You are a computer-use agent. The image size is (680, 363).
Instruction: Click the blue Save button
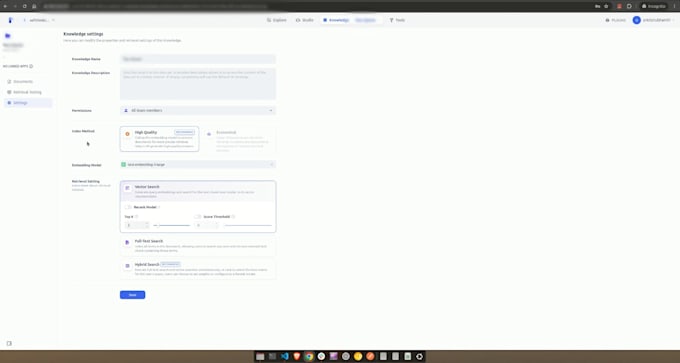(x=132, y=295)
